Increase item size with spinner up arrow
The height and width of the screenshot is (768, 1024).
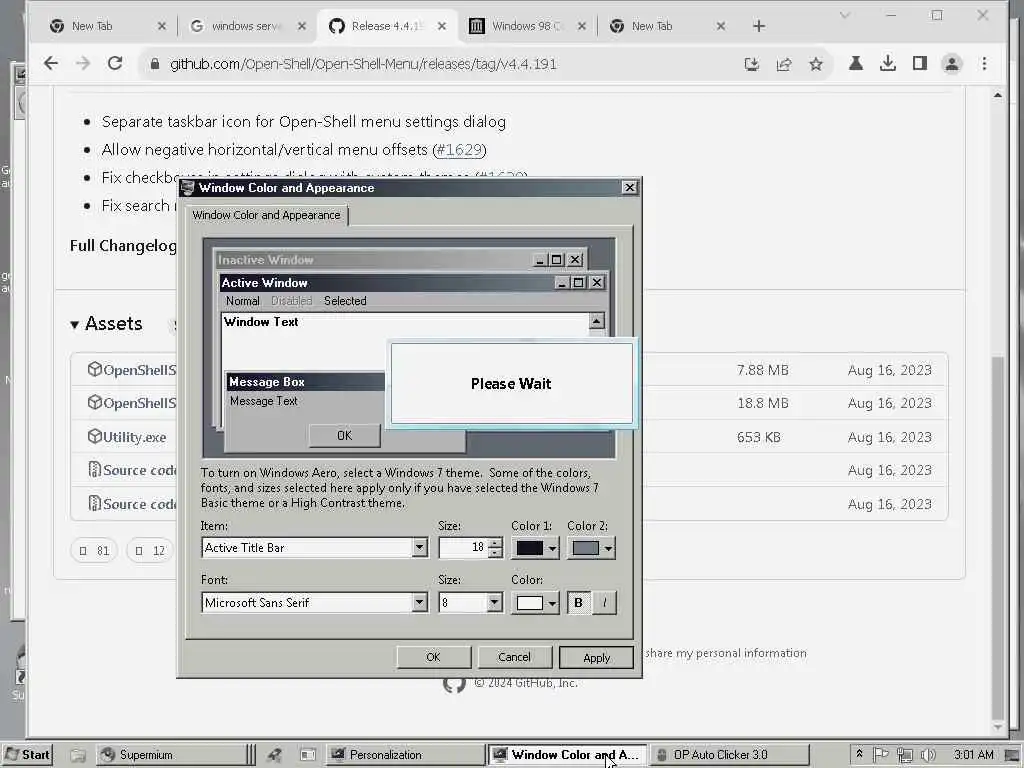coord(495,543)
